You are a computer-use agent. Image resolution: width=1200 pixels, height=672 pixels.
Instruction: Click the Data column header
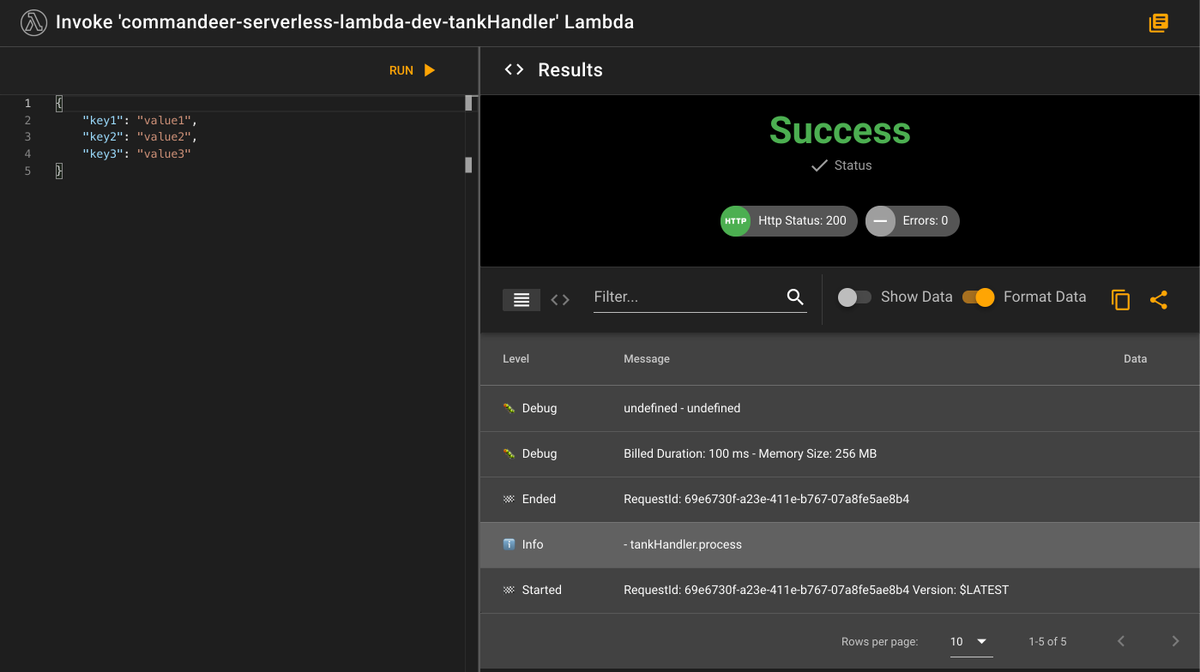pyautogui.click(x=1135, y=358)
